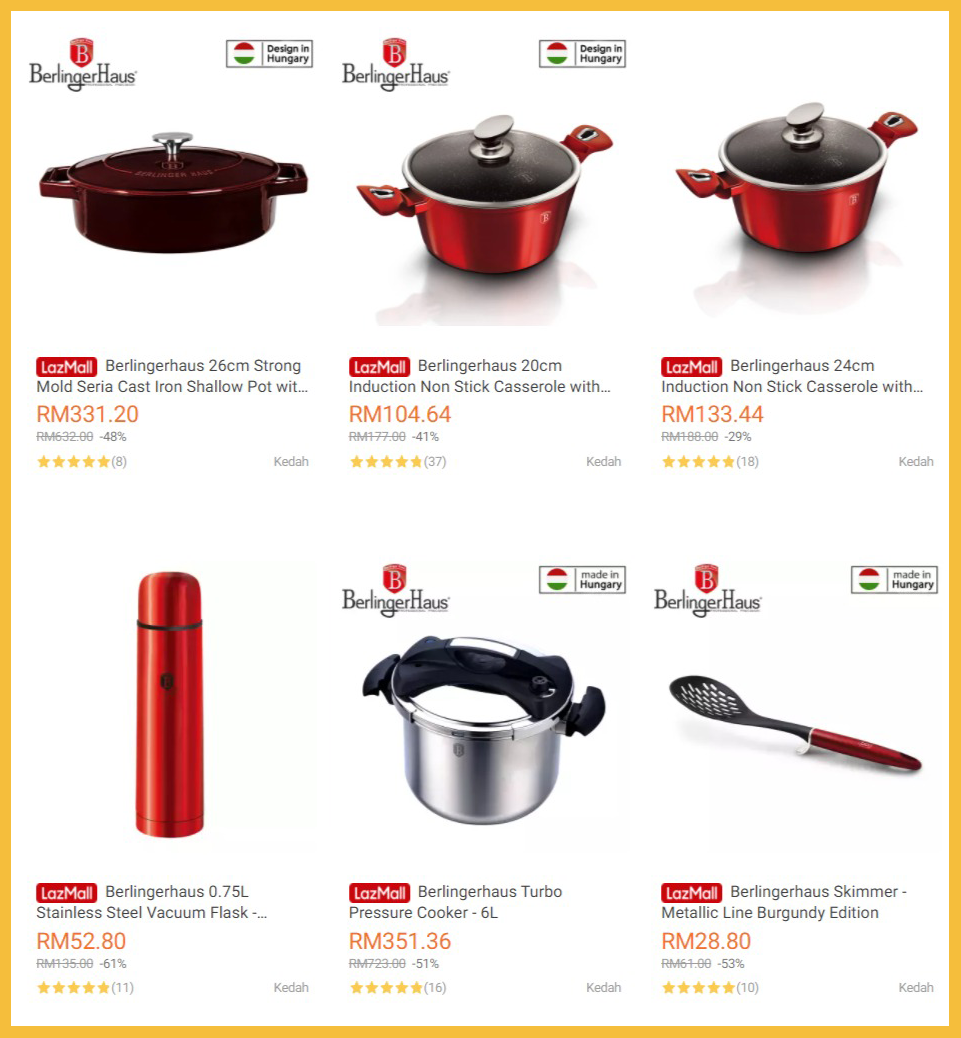961x1038 pixels.
Task: Click LazMall badge on 20cm casserole listing
Action: click(379, 367)
